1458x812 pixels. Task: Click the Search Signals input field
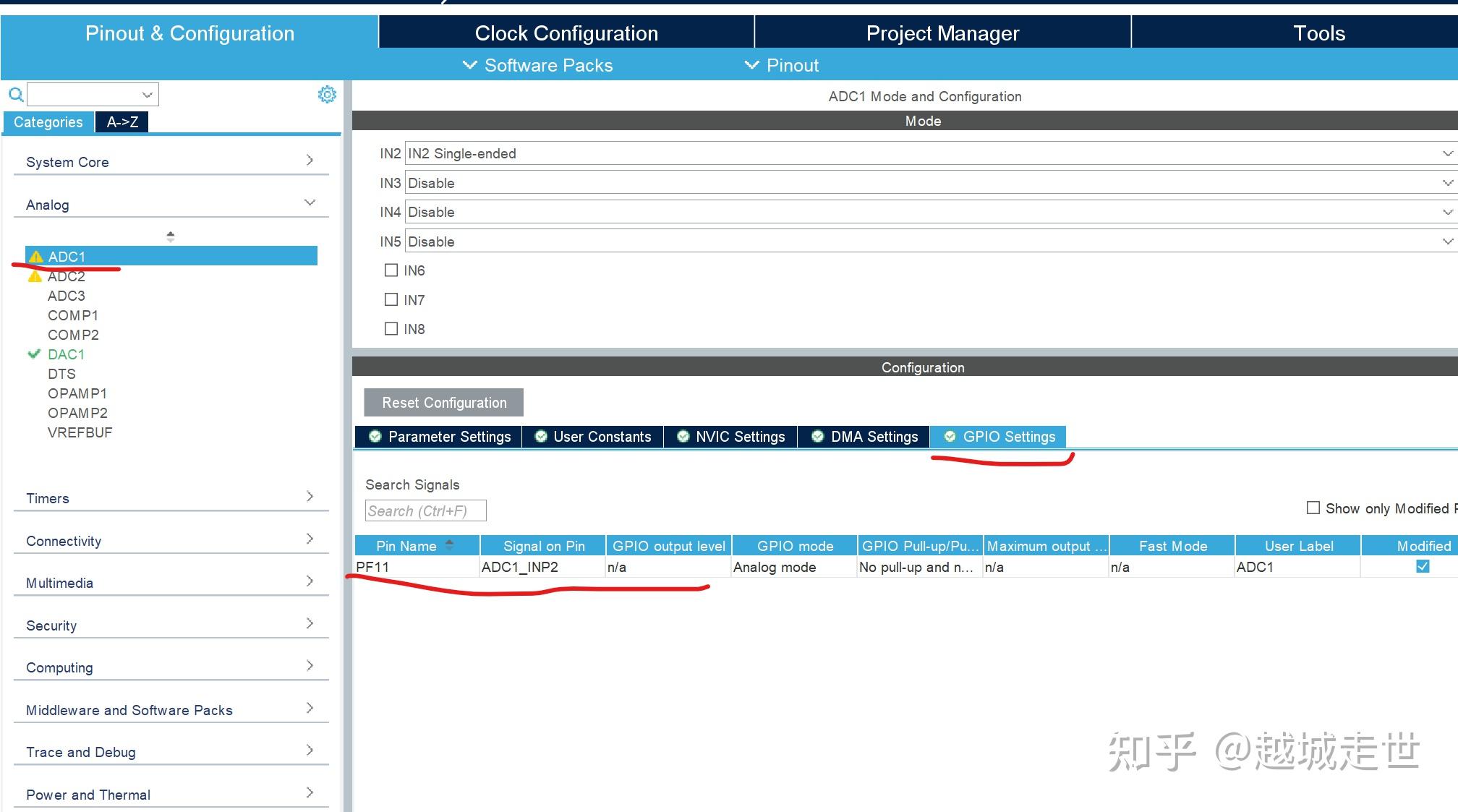pyautogui.click(x=425, y=510)
